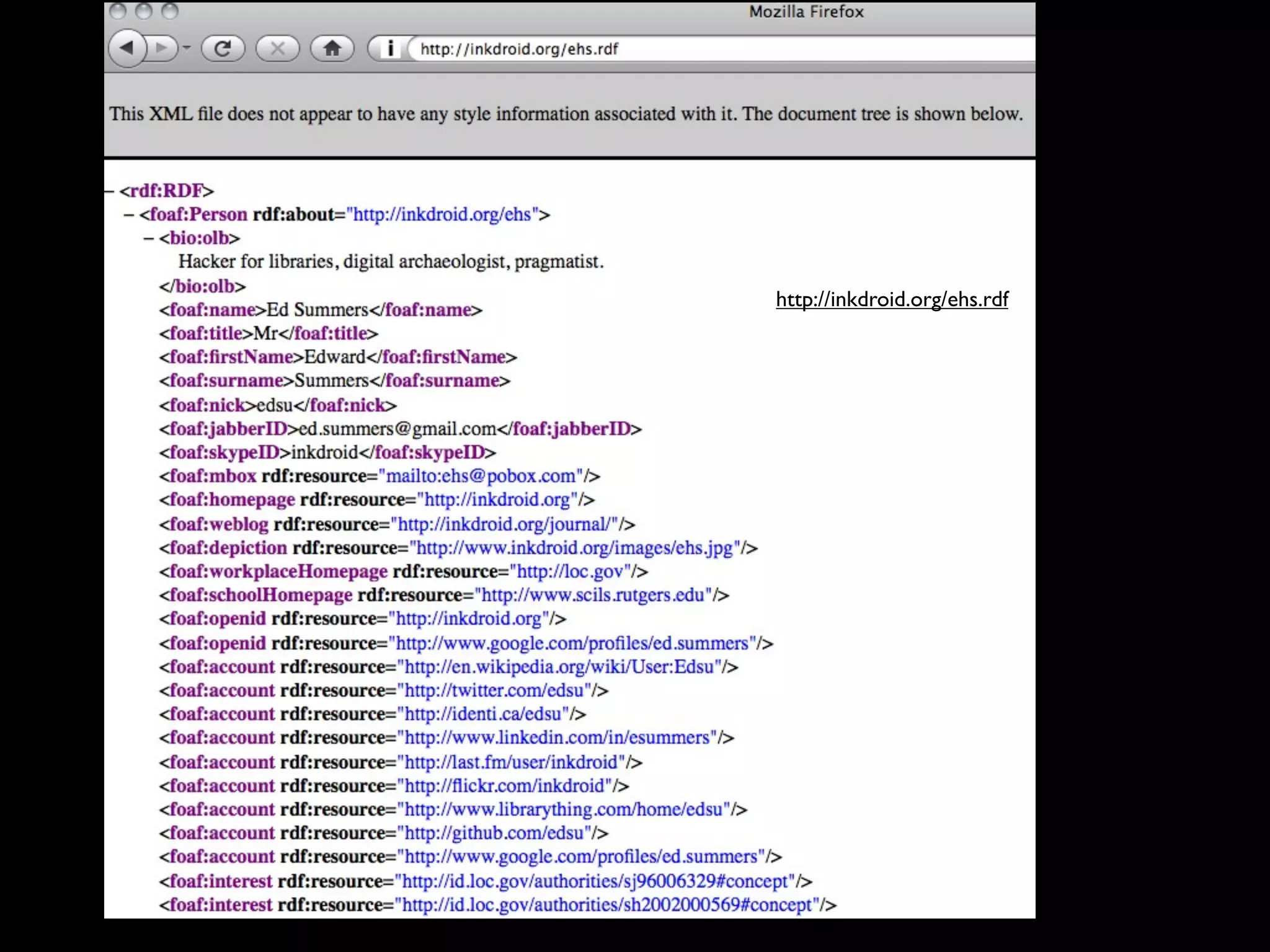Click the librarything.com/home/edsu account URL
1270x952 pixels.
pos(564,809)
